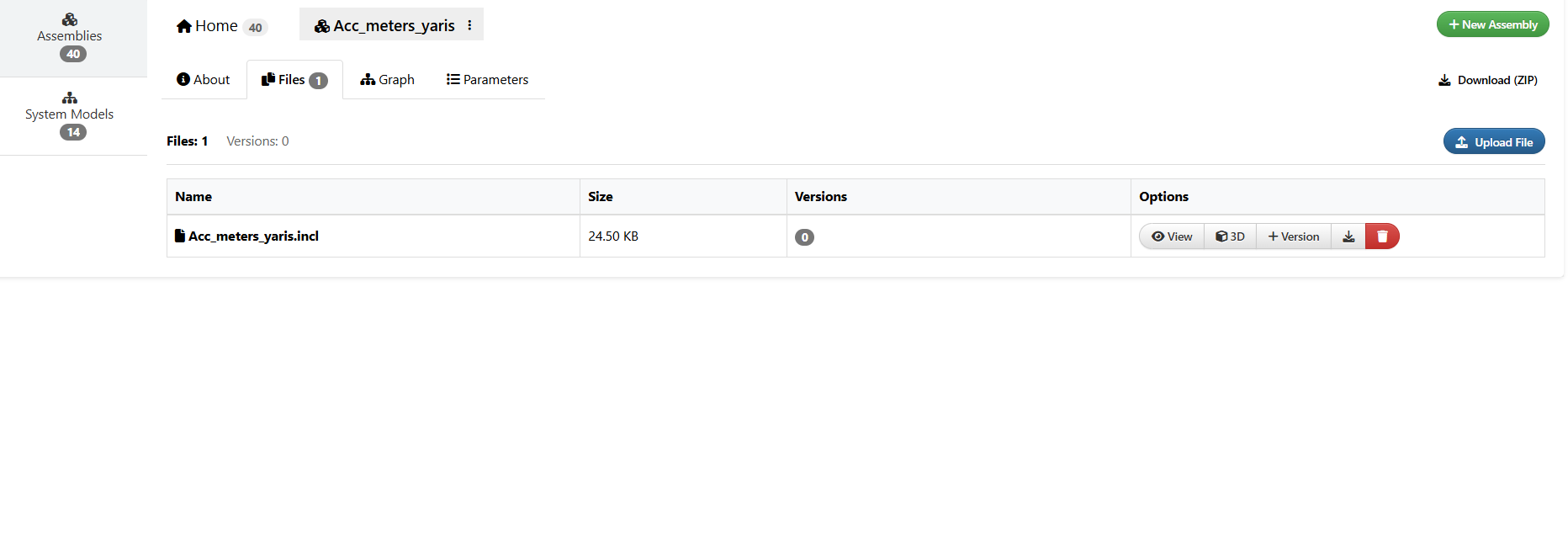Download the Acc_meters_yaris.incl file via row icon

[x=1348, y=236]
